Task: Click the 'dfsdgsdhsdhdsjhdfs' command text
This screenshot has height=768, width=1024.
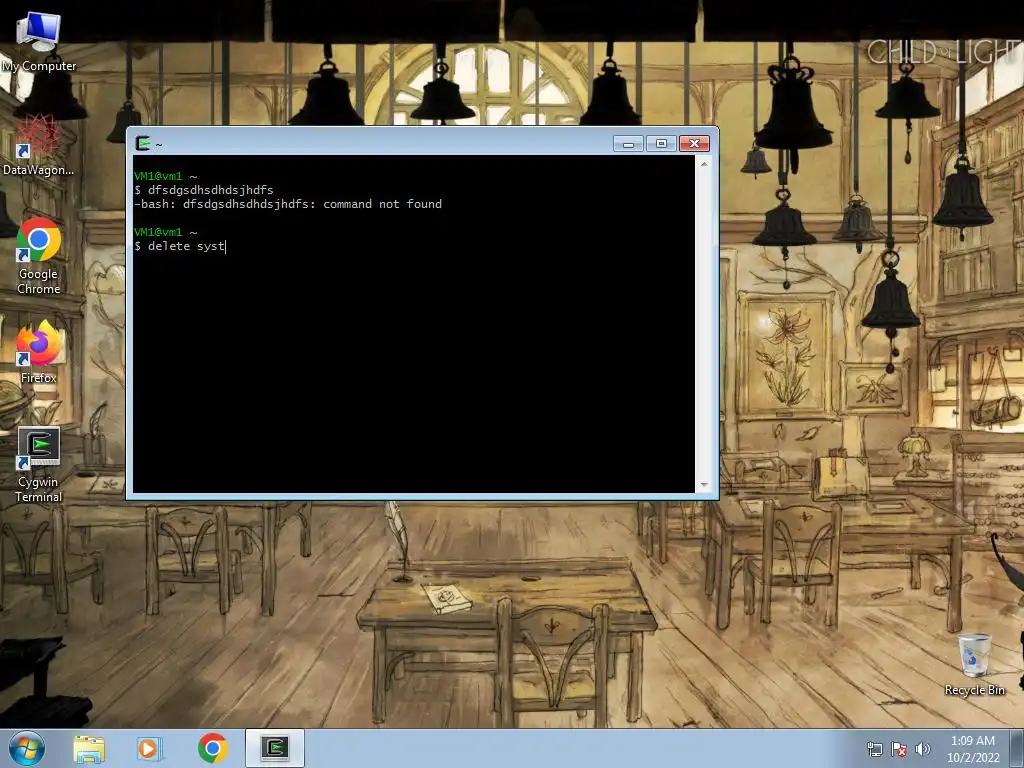Action: coord(210,190)
